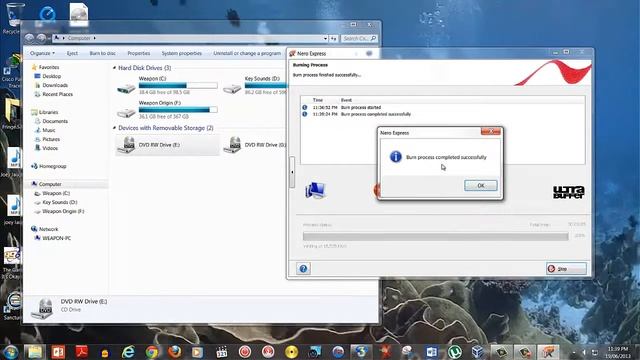Open Pictures library in navigation pane
This screenshot has height=360, width=640.
point(51,139)
